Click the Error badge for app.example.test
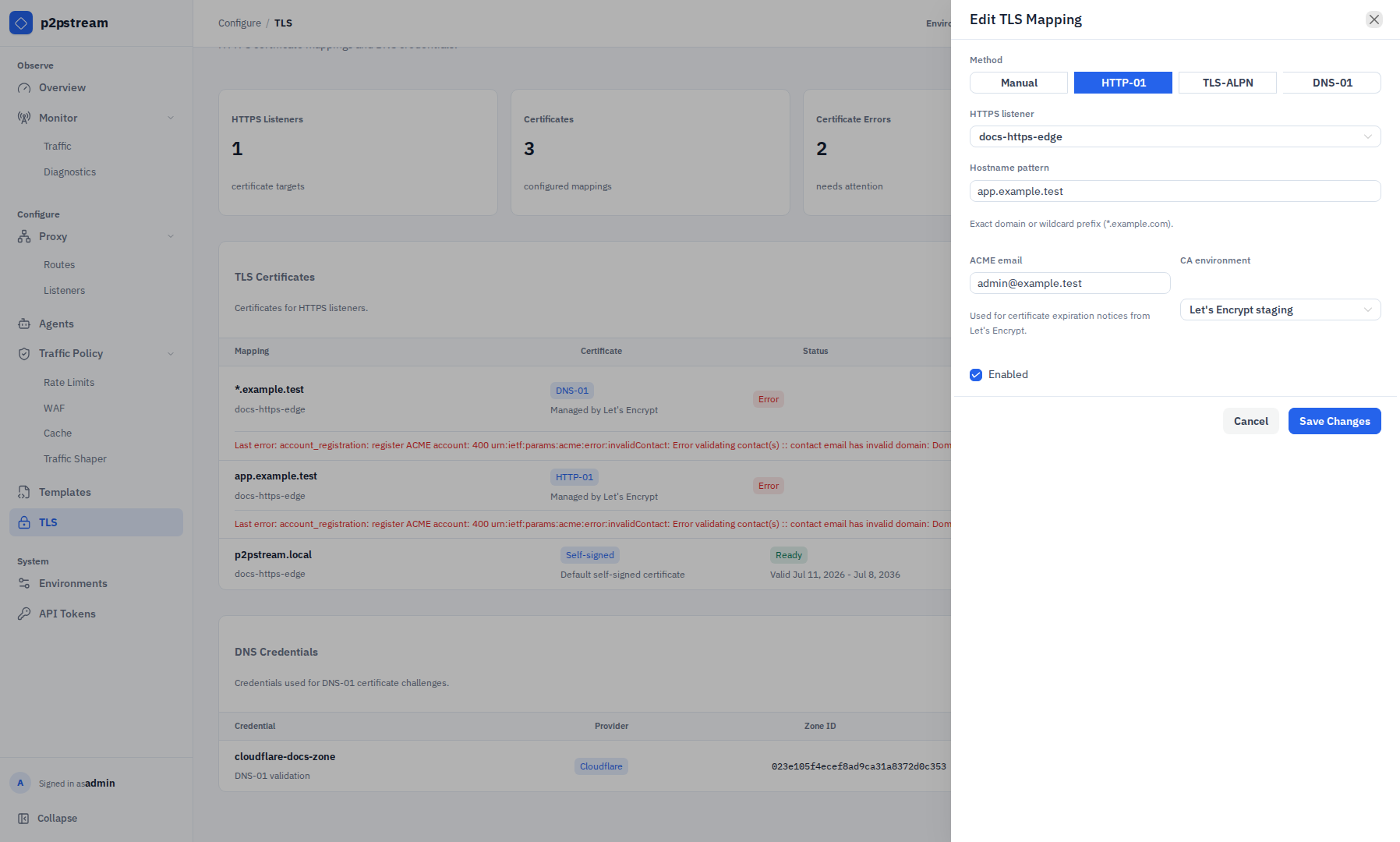 tap(769, 486)
